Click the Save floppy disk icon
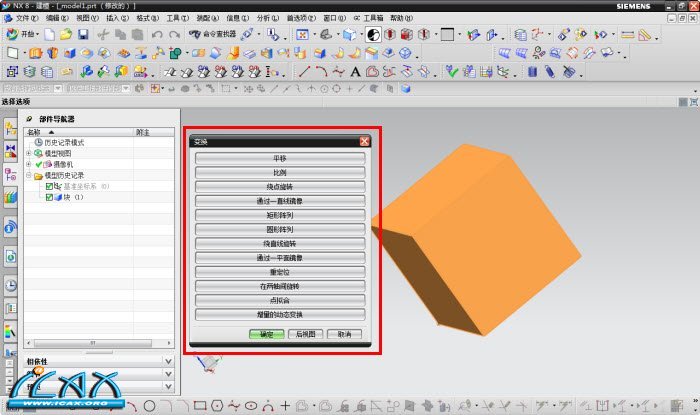The height and width of the screenshot is (415, 700). coord(83,34)
